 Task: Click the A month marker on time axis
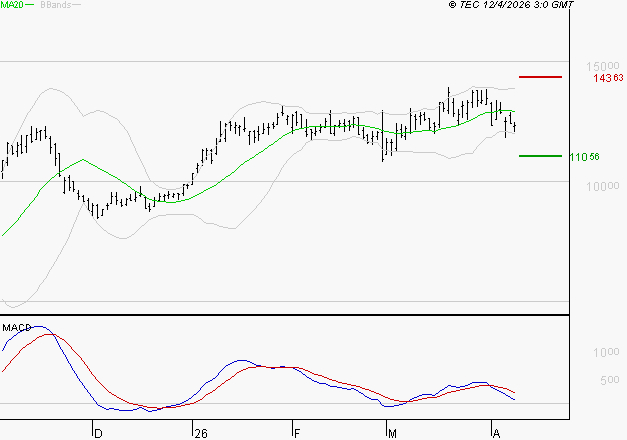496,434
